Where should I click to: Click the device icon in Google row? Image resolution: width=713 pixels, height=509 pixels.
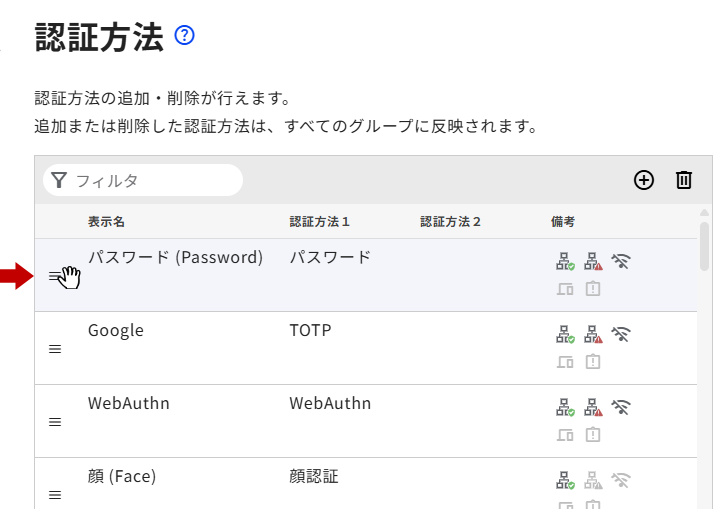click(x=565, y=362)
